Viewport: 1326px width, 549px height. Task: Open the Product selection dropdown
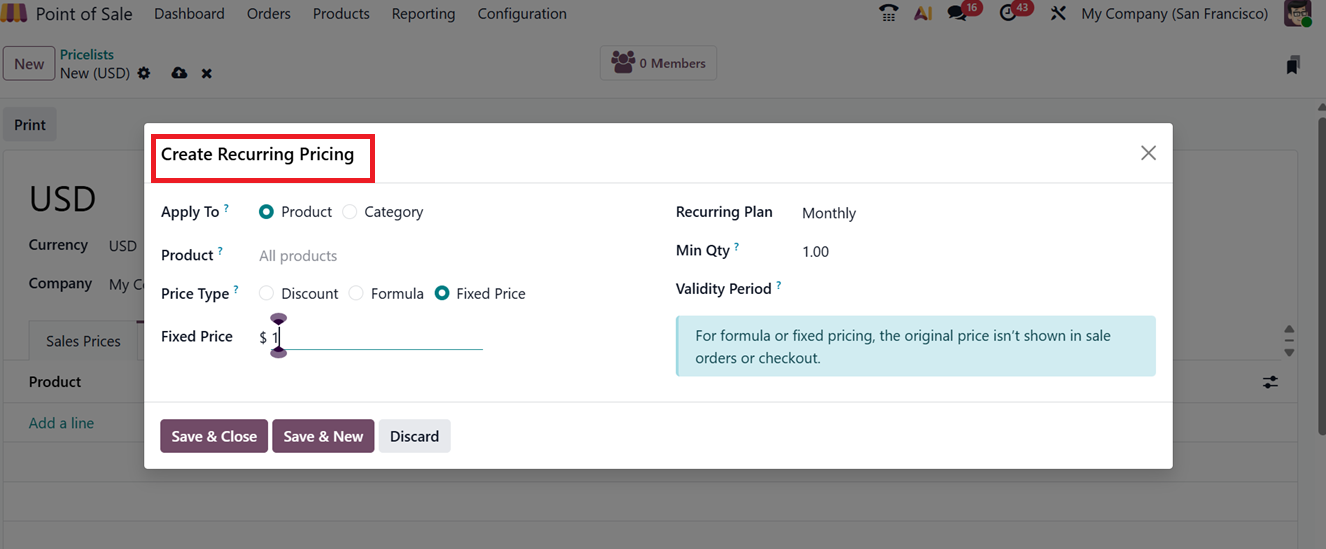370,256
